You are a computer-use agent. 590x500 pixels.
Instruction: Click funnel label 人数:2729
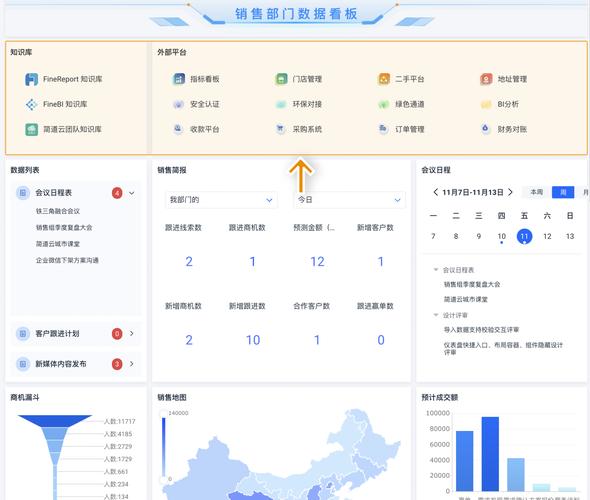118,447
